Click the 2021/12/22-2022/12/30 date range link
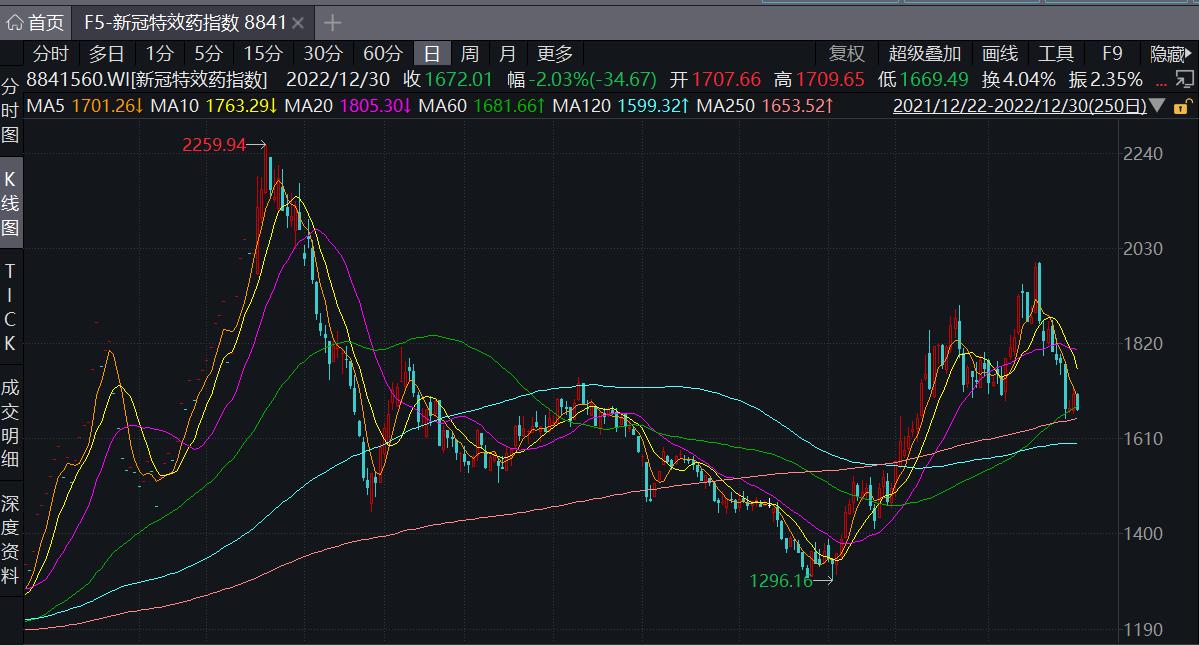 [x=1018, y=105]
